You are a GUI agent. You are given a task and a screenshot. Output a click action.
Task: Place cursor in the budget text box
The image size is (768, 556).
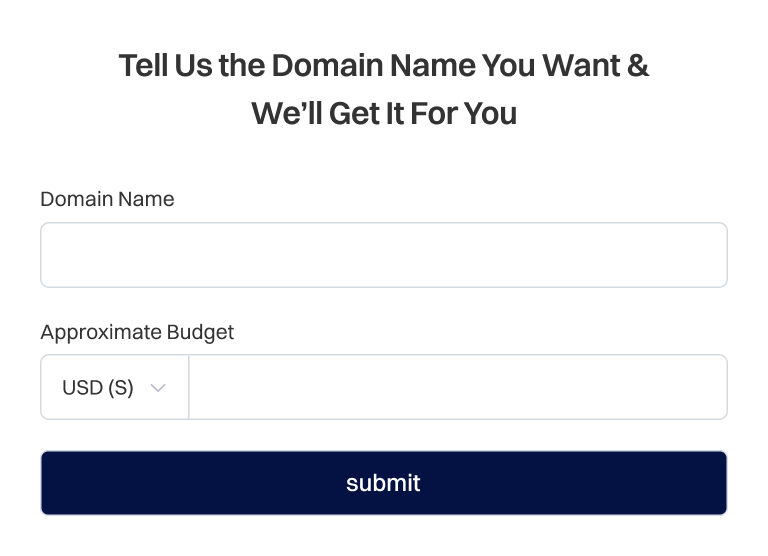coord(457,388)
